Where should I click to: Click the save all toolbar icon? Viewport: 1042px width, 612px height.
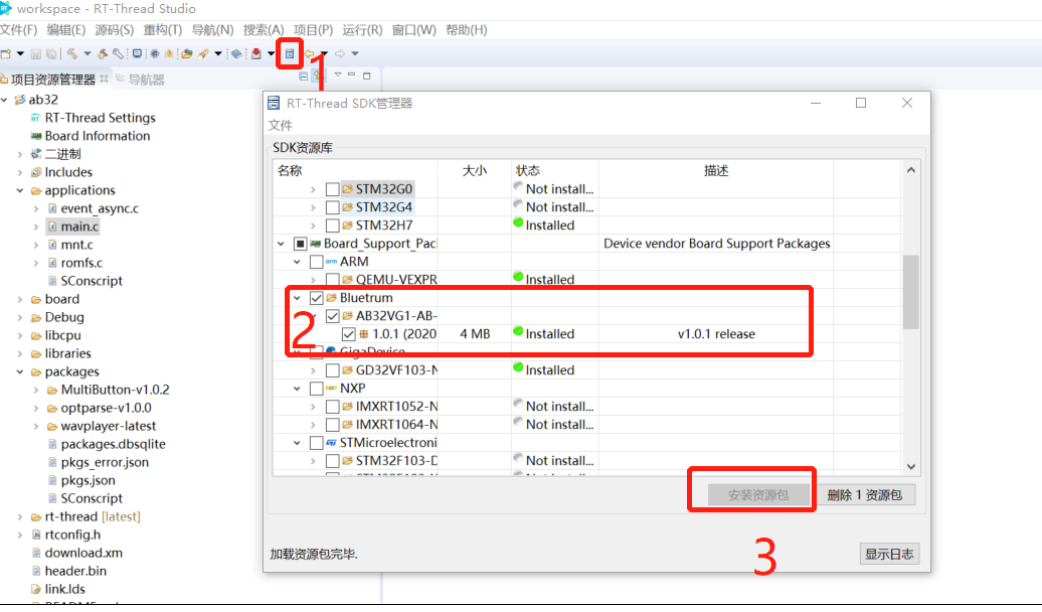pyautogui.click(x=51, y=54)
